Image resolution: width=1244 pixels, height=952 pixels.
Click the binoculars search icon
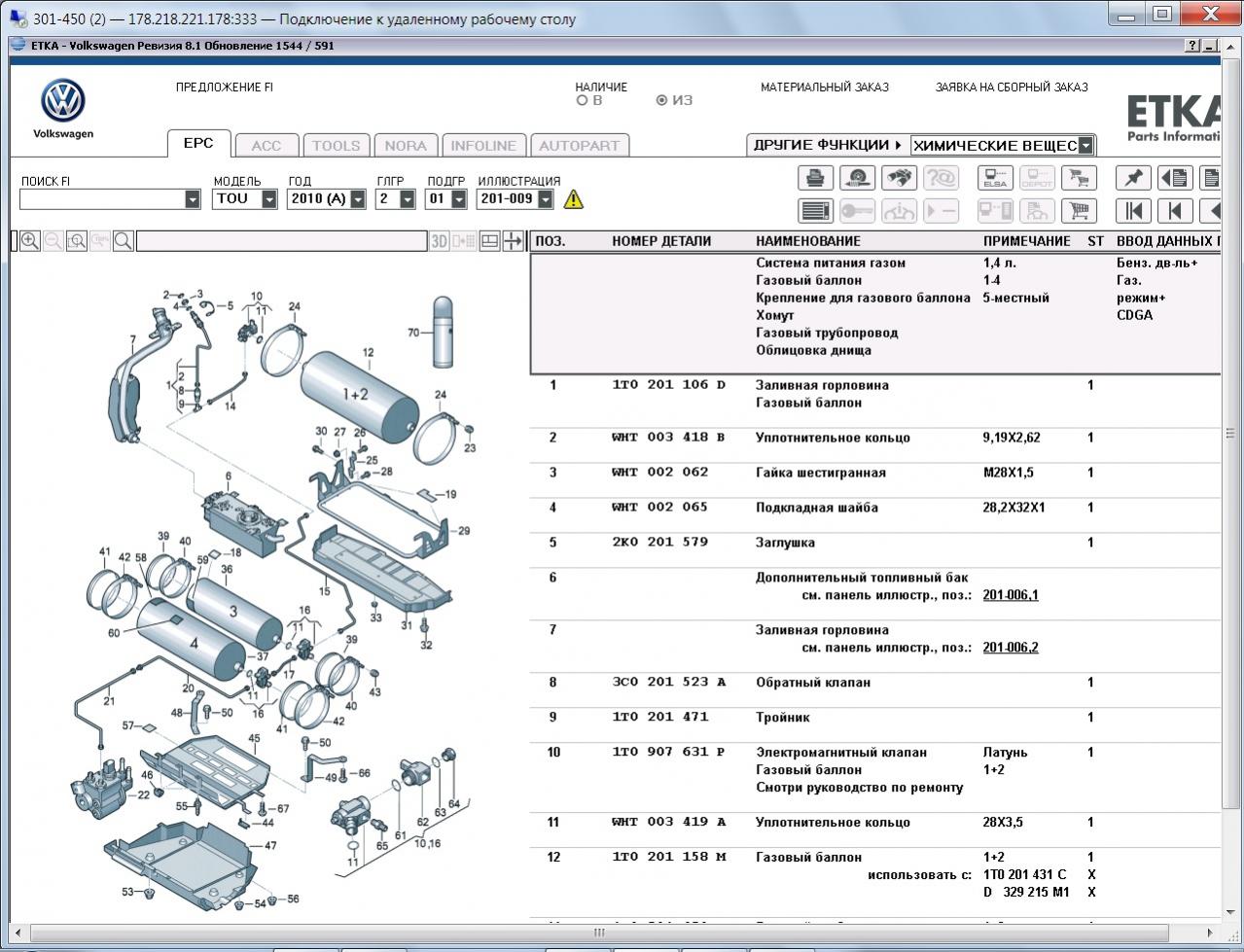point(899,178)
